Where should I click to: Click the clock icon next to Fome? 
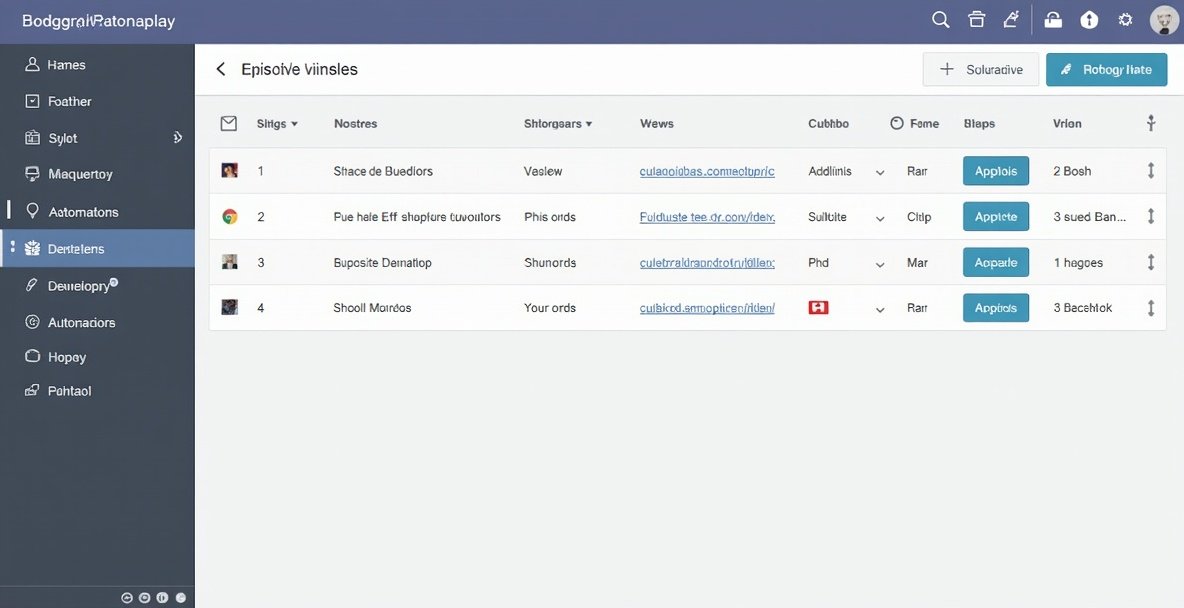(897, 123)
